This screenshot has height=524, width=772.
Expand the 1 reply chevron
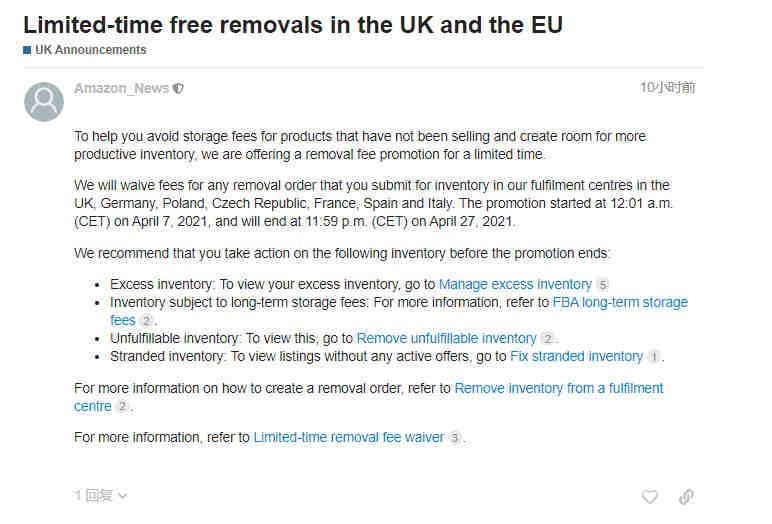pos(123,495)
